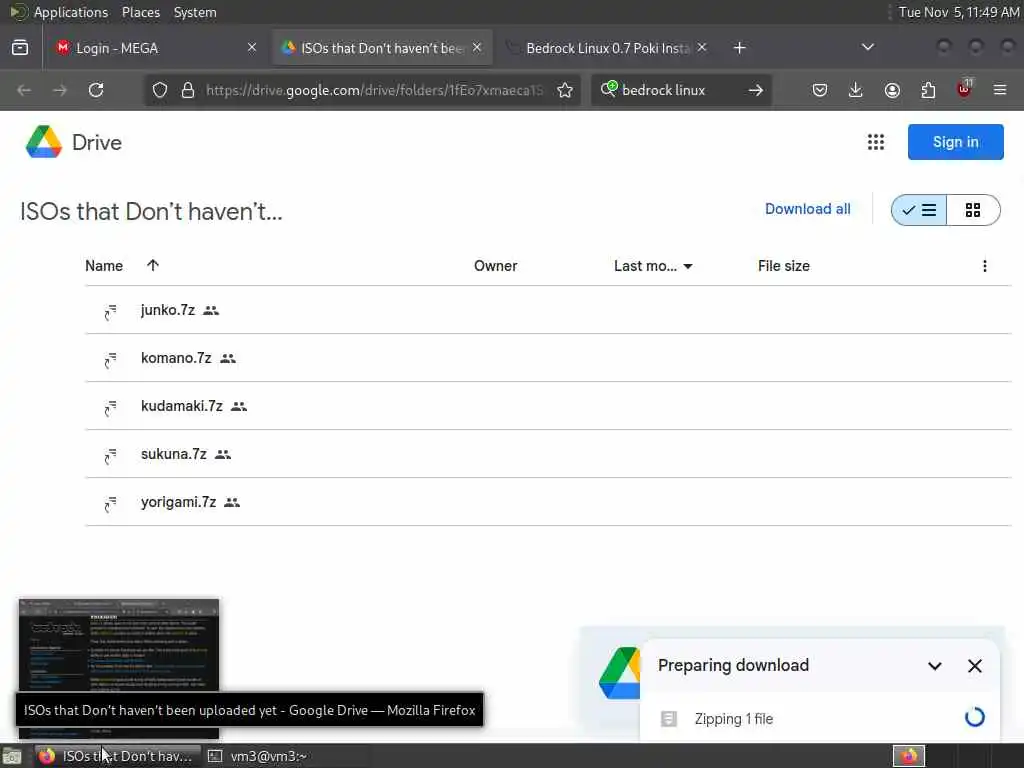Reload the page with the refresh icon
Image resolution: width=1024 pixels, height=768 pixels.
click(x=96, y=90)
